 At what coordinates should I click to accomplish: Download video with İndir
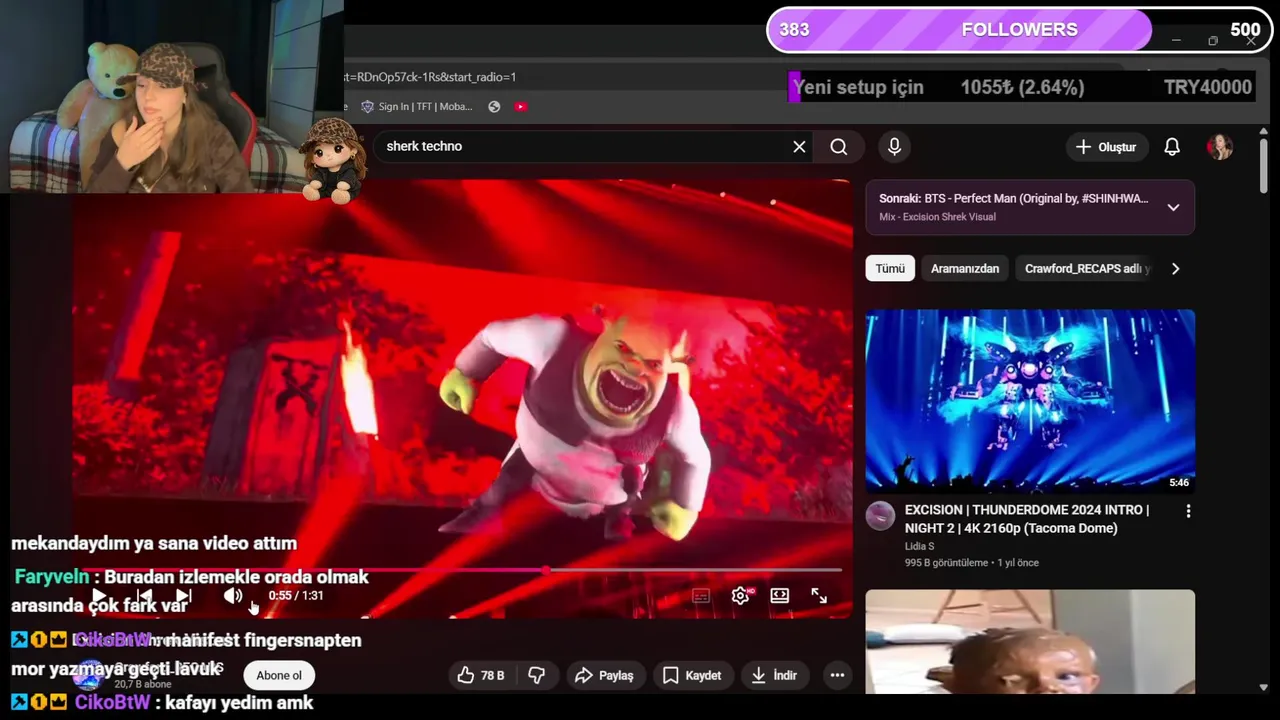tap(774, 676)
